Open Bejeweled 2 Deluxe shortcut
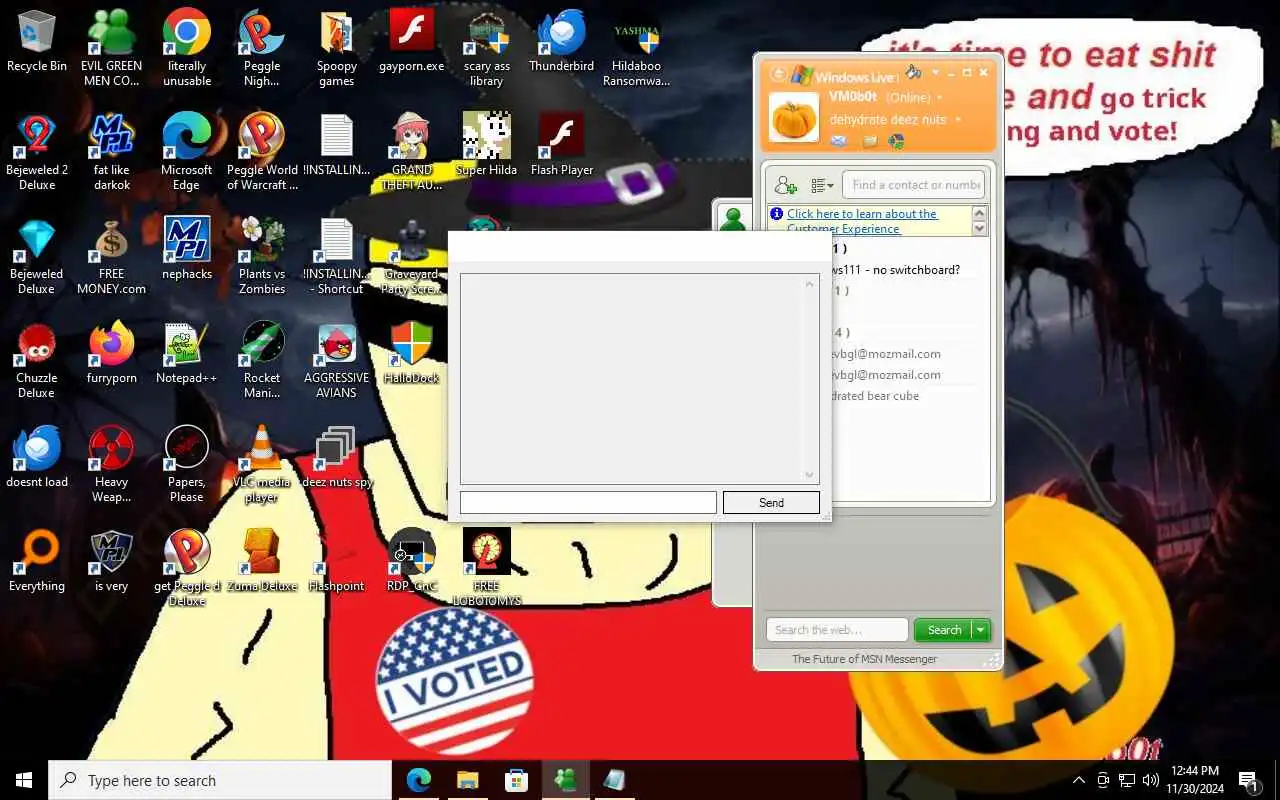 37,152
